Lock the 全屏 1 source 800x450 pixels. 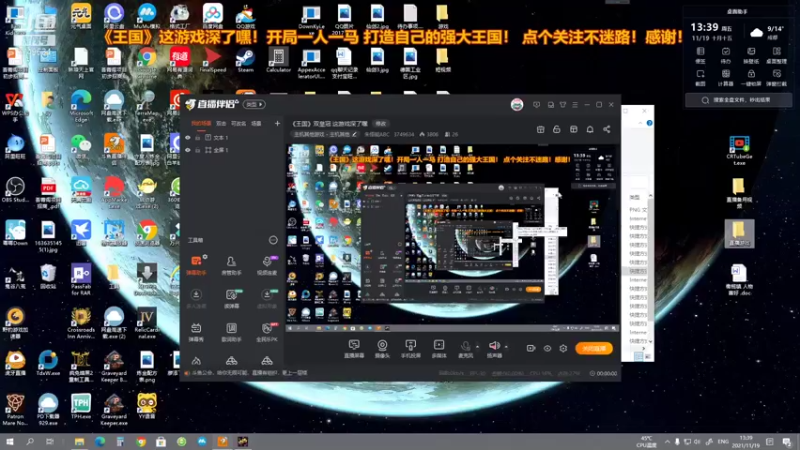click(197, 150)
